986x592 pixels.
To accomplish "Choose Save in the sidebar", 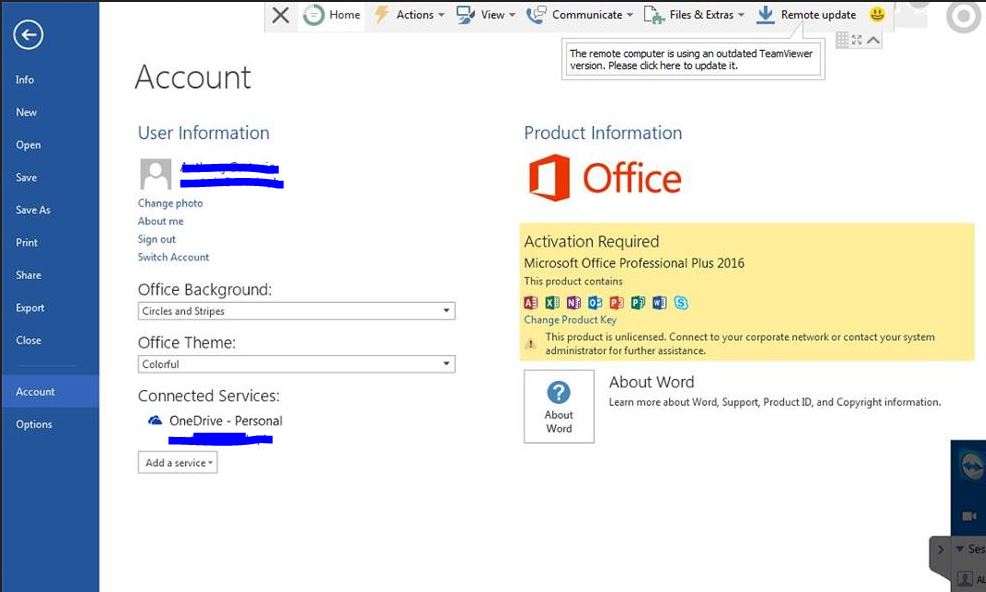I will (26, 177).
